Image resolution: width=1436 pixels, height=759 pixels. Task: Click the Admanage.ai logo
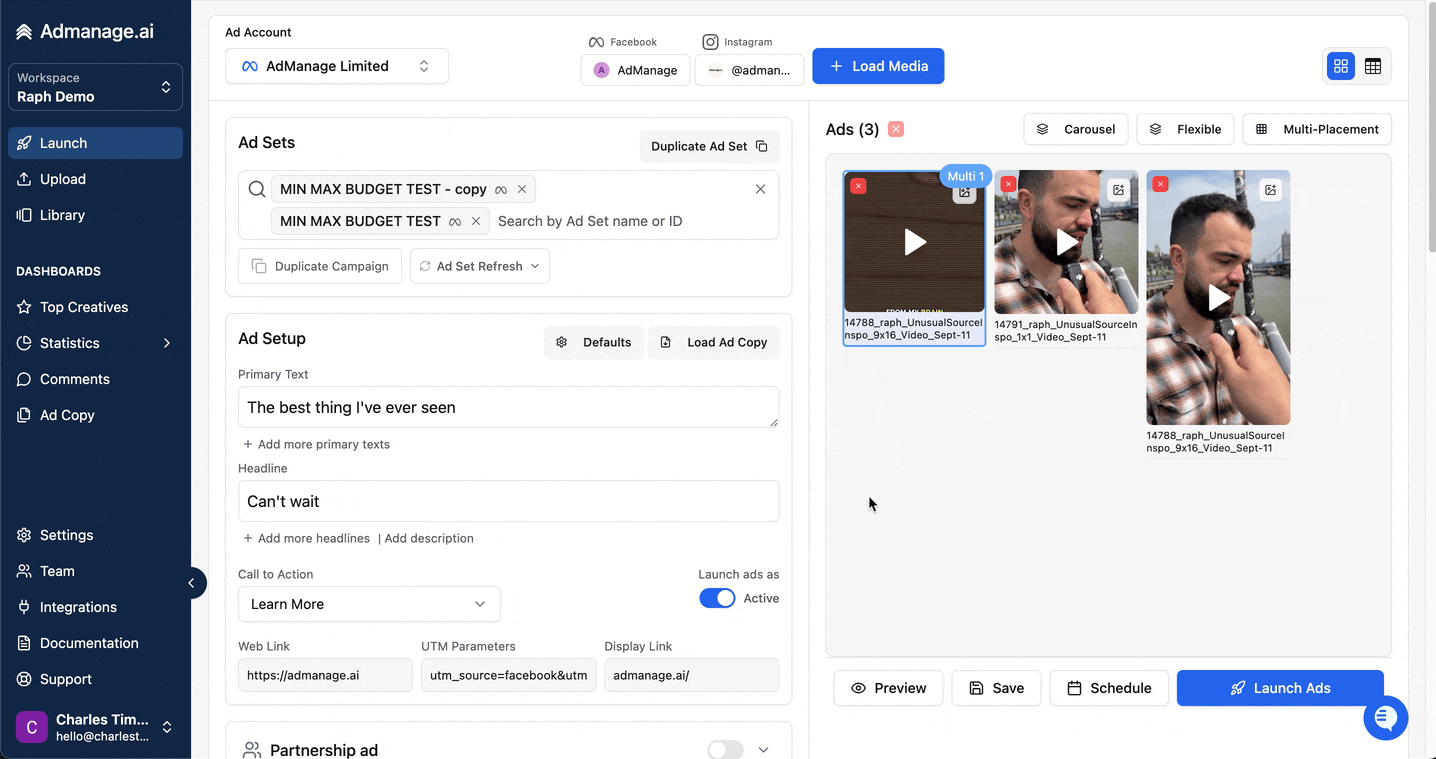[85, 31]
